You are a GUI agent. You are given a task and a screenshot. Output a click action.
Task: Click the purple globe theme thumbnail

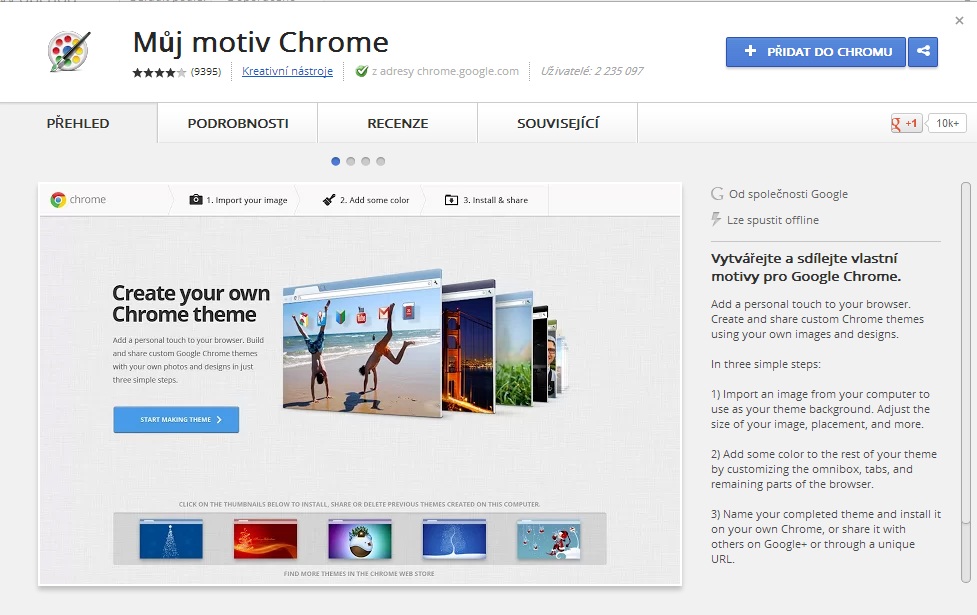point(360,539)
